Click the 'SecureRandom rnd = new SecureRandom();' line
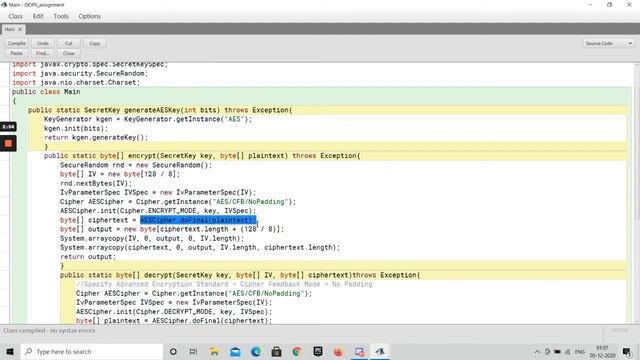The image size is (640, 360). (136, 165)
